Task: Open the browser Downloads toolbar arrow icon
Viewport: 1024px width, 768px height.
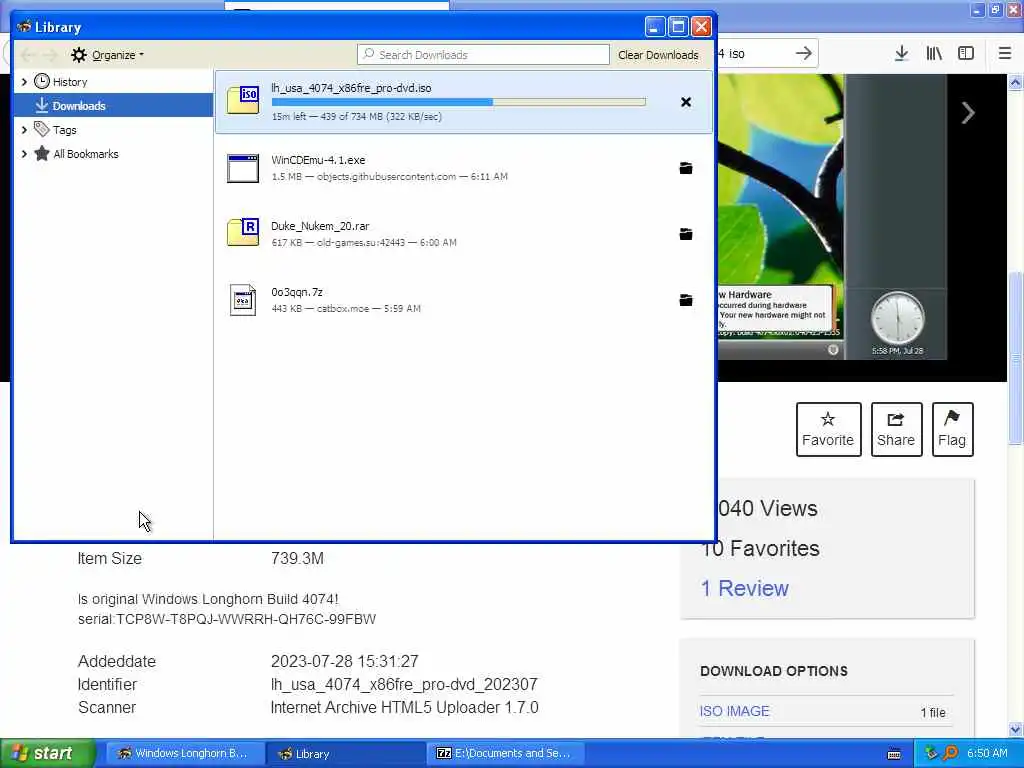Action: pyautogui.click(x=901, y=54)
